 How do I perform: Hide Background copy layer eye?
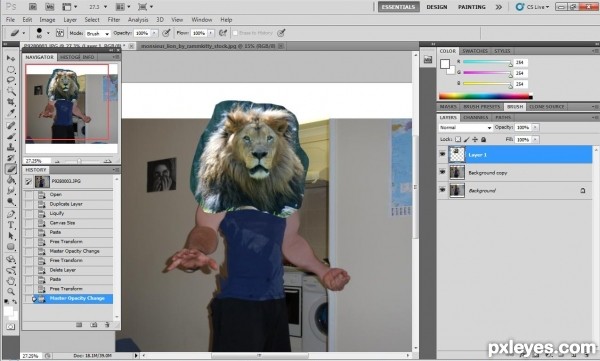pyautogui.click(x=443, y=172)
